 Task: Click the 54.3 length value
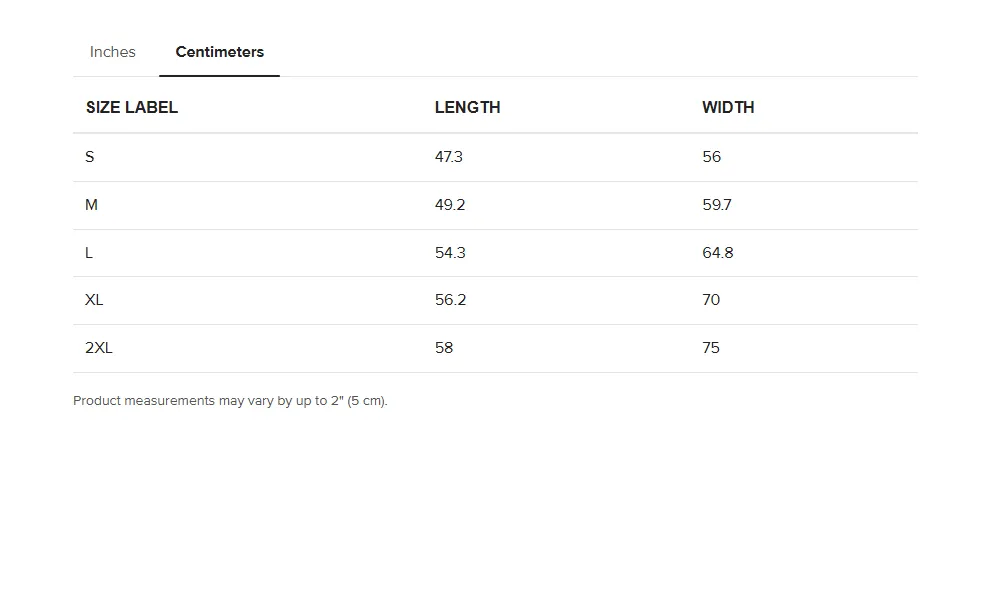tap(450, 252)
